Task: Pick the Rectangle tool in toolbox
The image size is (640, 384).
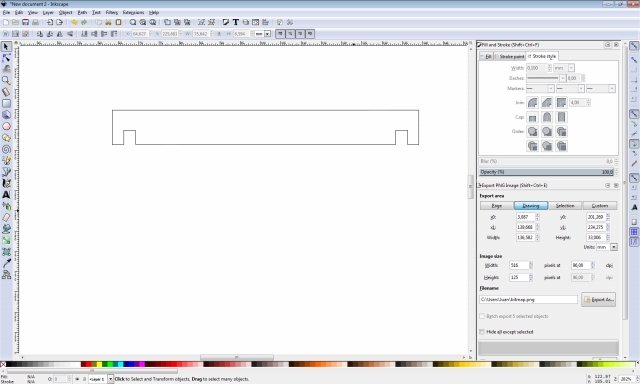Action: (x=6, y=104)
